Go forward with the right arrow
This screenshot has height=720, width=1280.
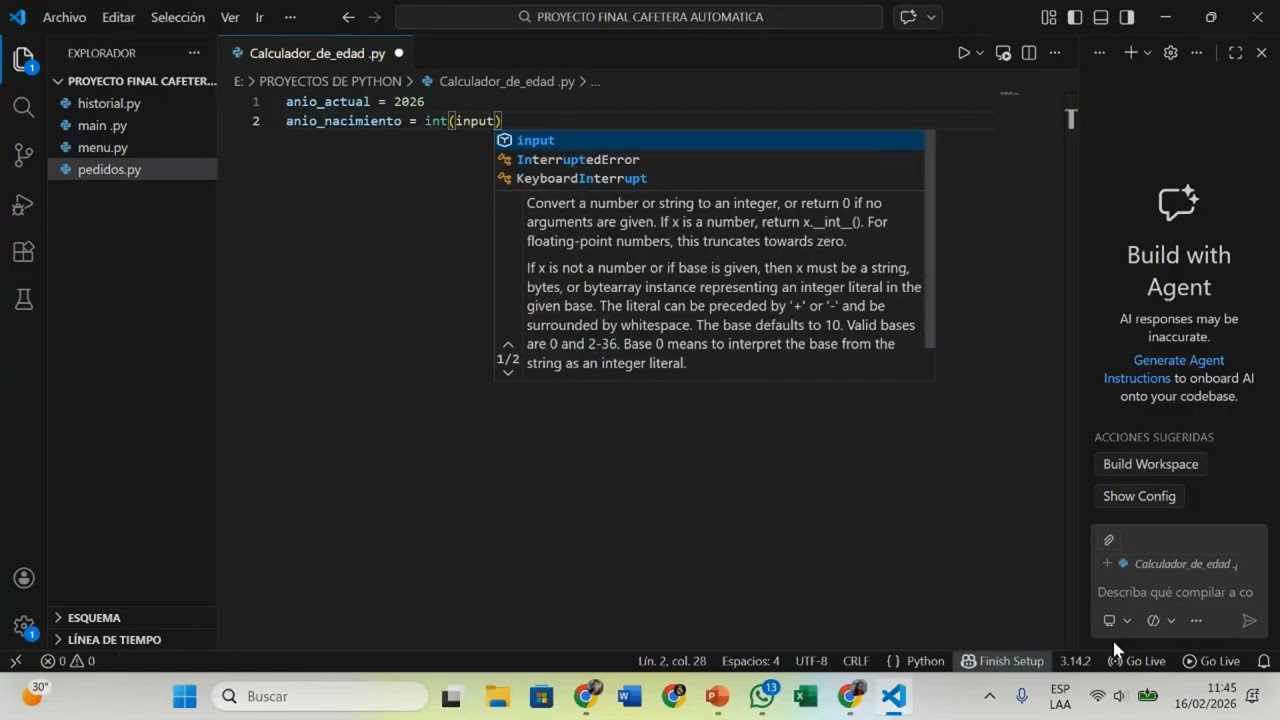(374, 17)
